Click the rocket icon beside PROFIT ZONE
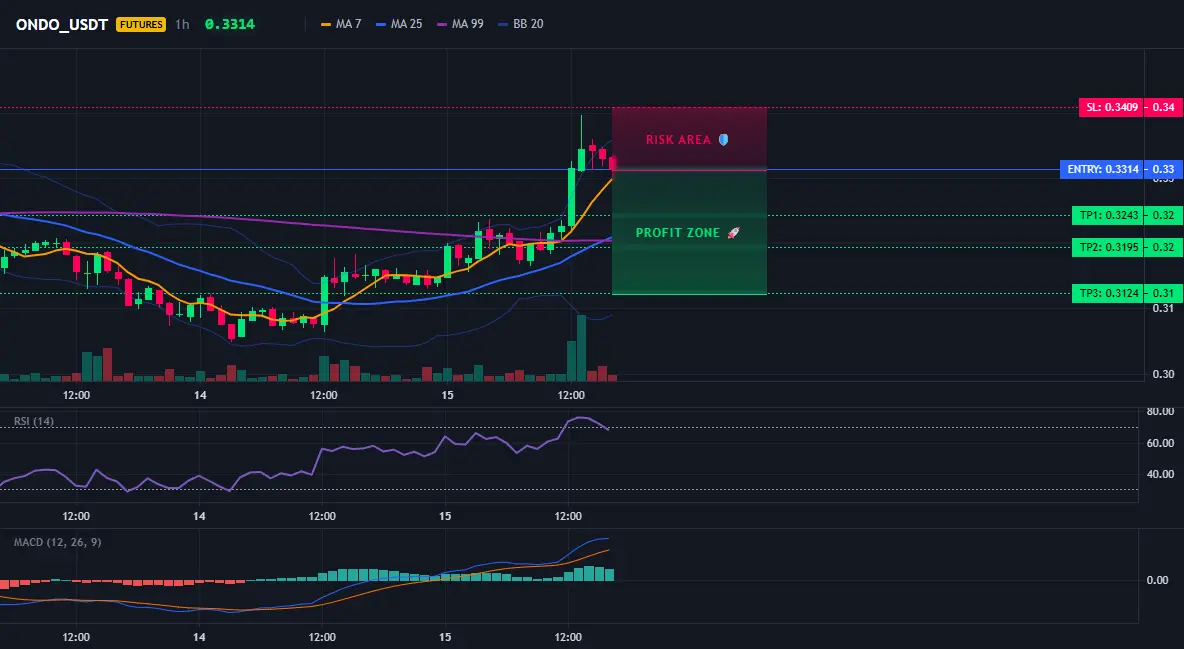 (x=733, y=233)
